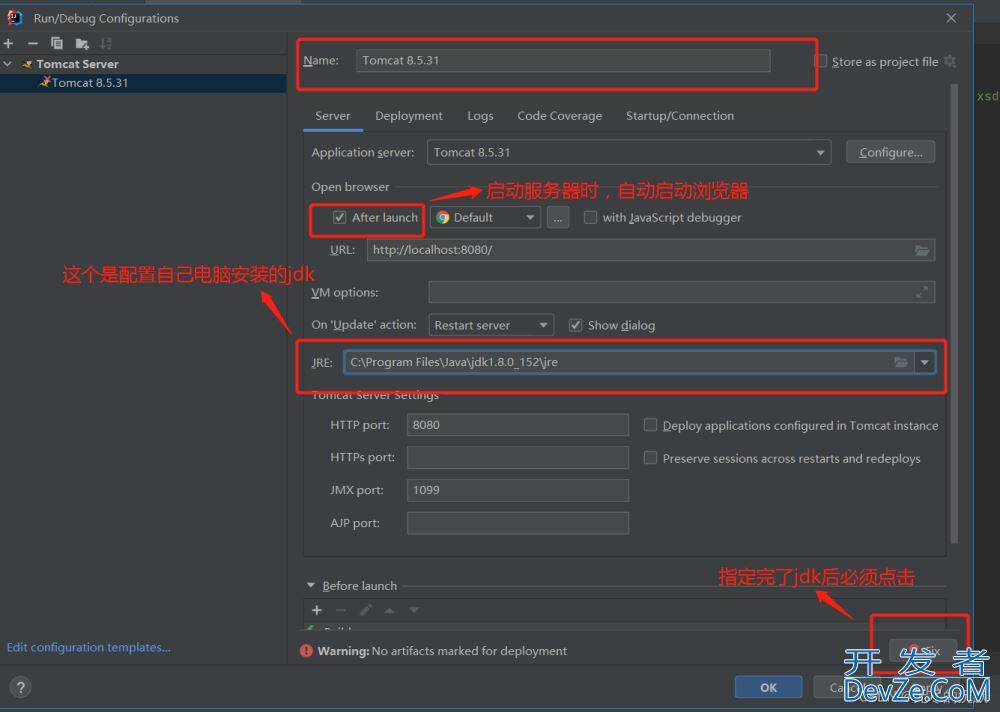Collapse the Before launch section
1000x712 pixels.
click(x=311, y=585)
